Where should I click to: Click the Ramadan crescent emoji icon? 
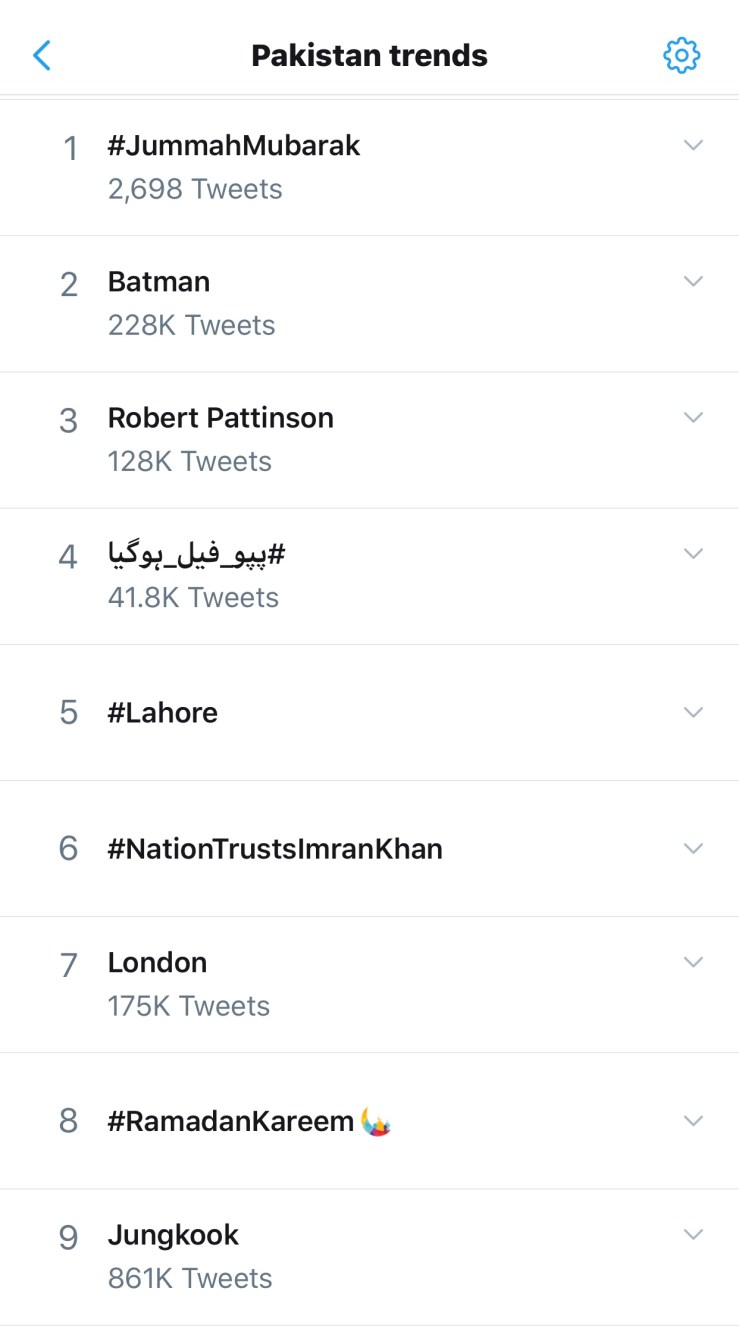coord(376,1121)
